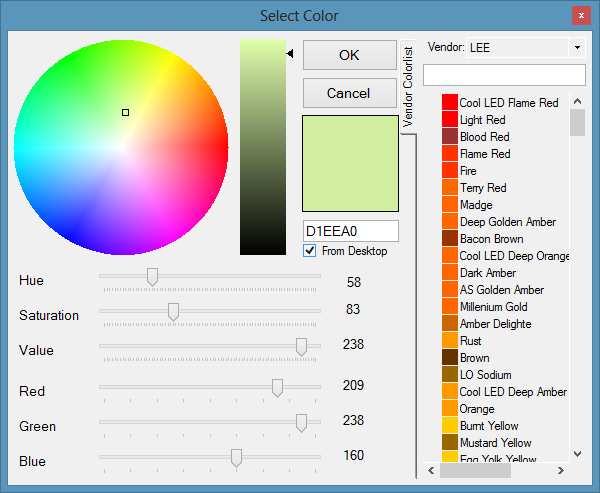Image resolution: width=600 pixels, height=493 pixels.
Task: Pick the Rust color entry
Action: [470, 341]
